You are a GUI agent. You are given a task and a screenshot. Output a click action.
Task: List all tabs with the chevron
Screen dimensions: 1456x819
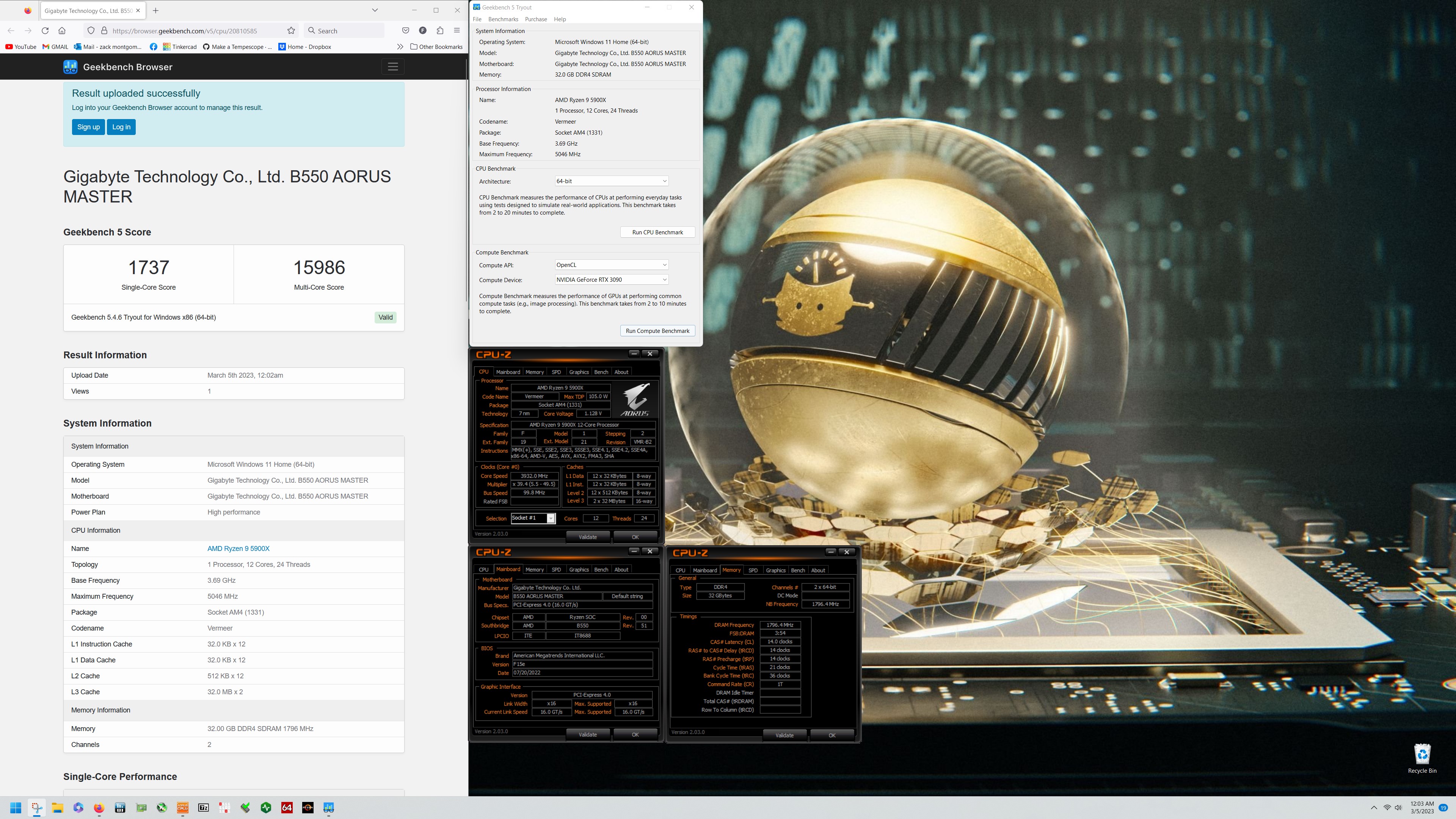pos(375,10)
